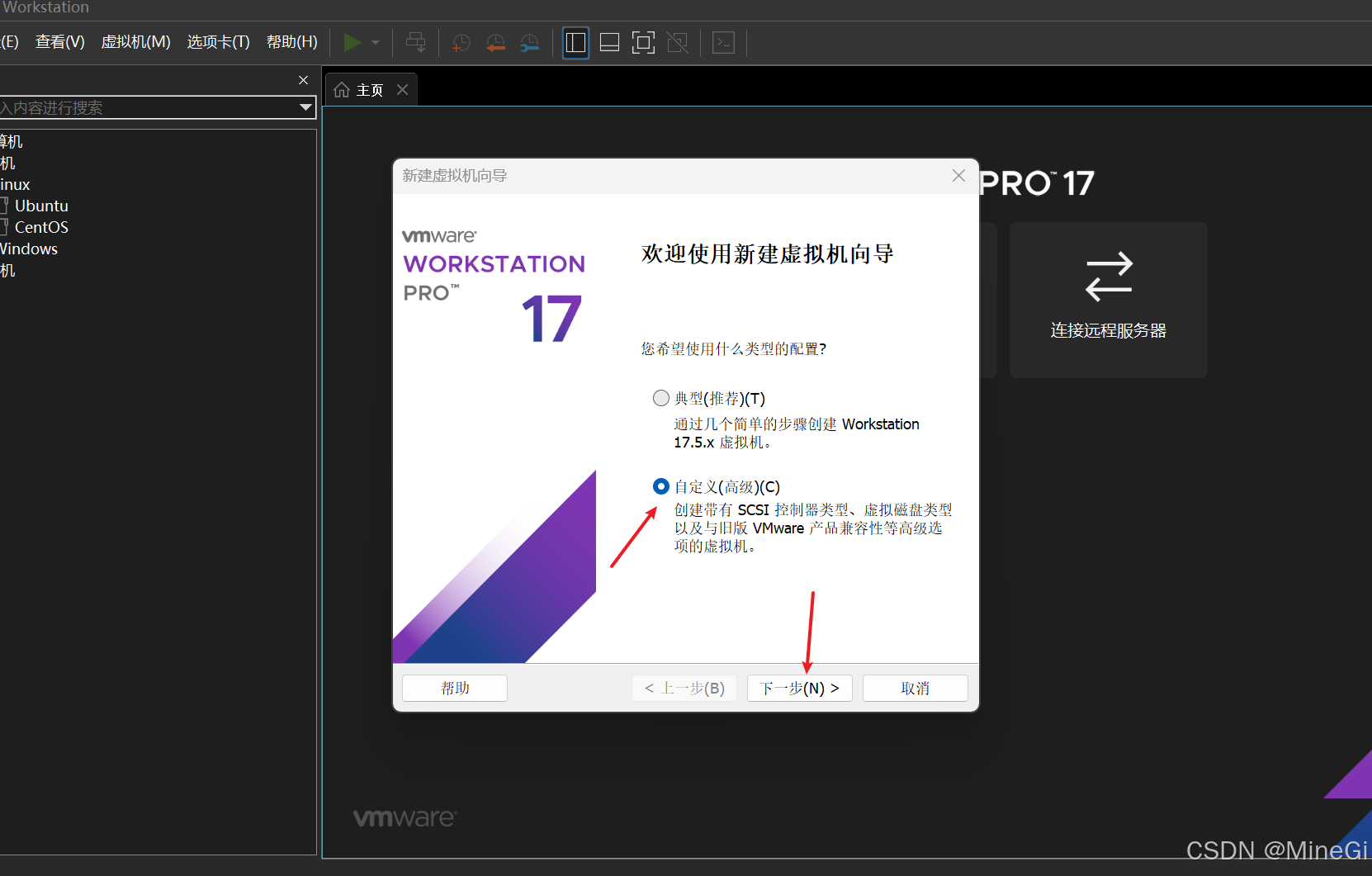The height and width of the screenshot is (876, 1372).
Task: Click the 取消 cancel button
Action: click(x=915, y=689)
